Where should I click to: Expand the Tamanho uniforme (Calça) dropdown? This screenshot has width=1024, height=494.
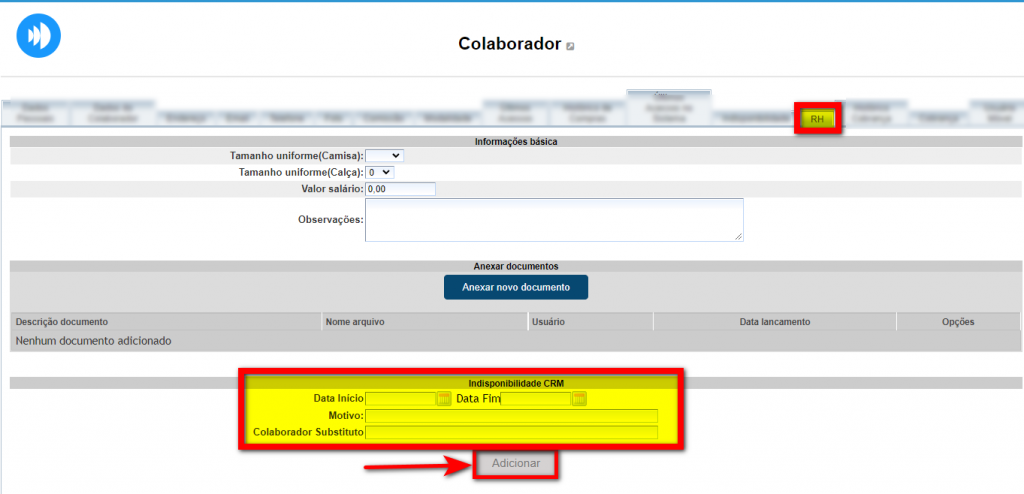379,172
